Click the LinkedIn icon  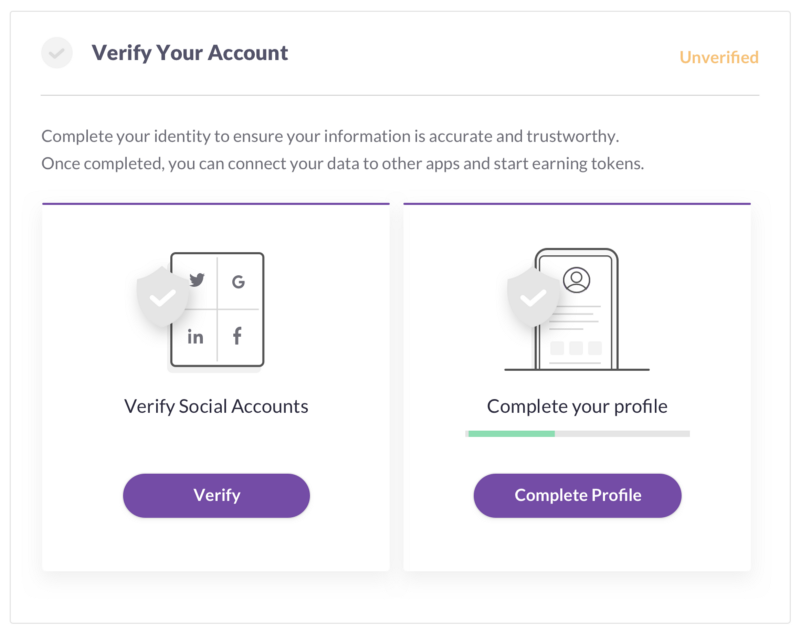(x=195, y=337)
